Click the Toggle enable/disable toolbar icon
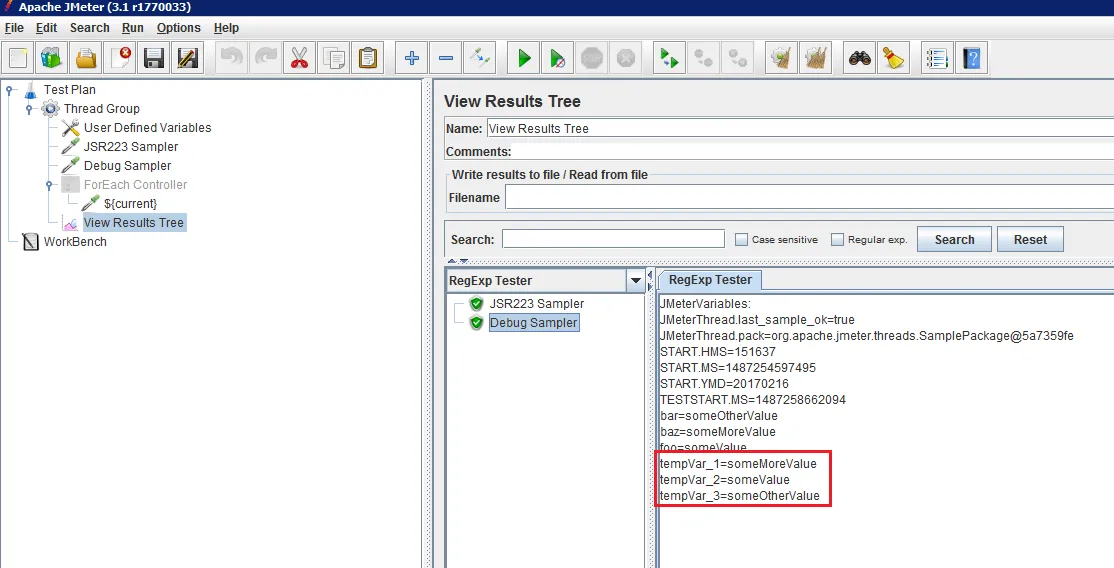 pos(480,58)
